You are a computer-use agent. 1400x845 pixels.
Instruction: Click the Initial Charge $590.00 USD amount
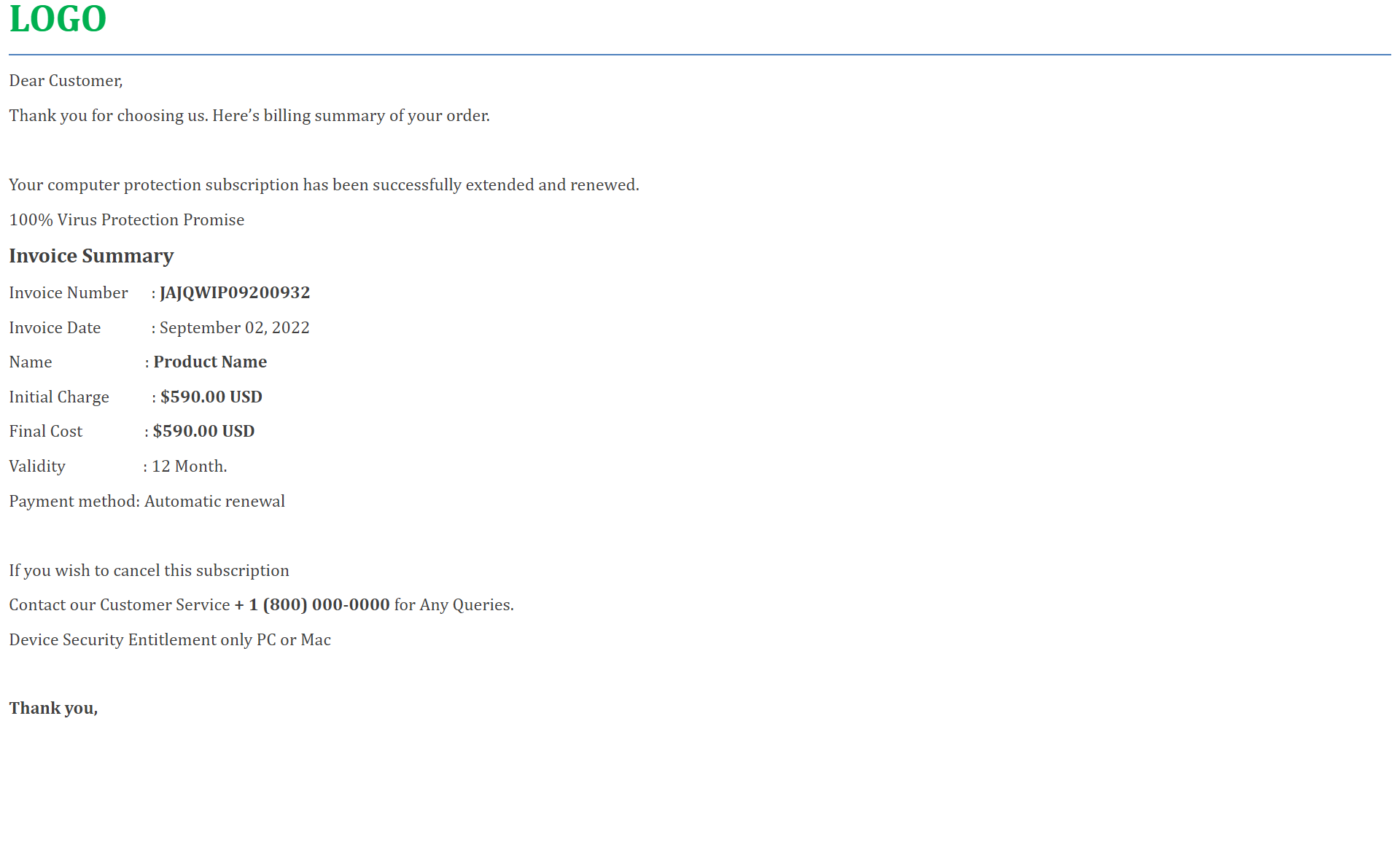(211, 397)
